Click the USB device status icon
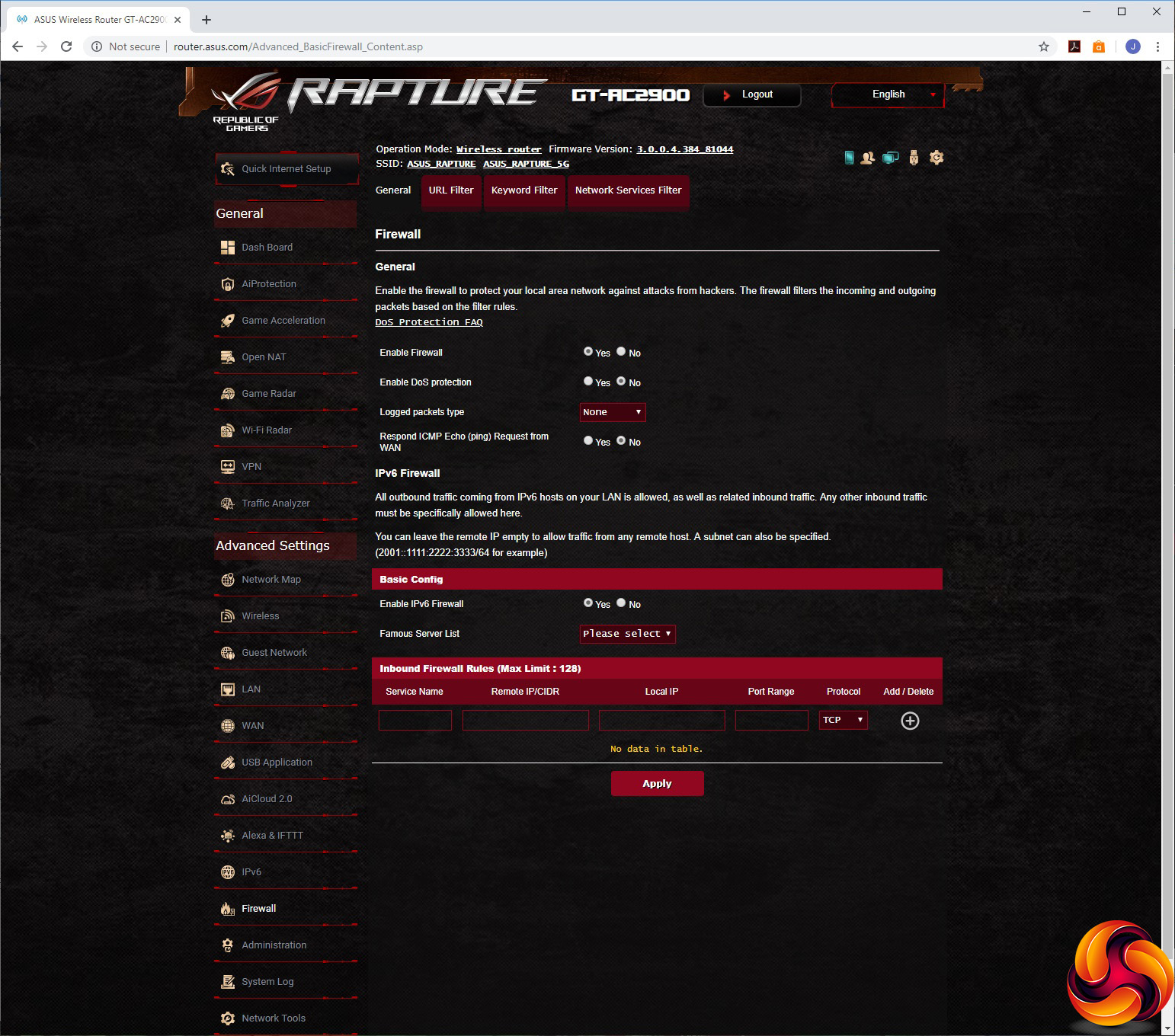This screenshot has height=1036, width=1175. [x=914, y=158]
